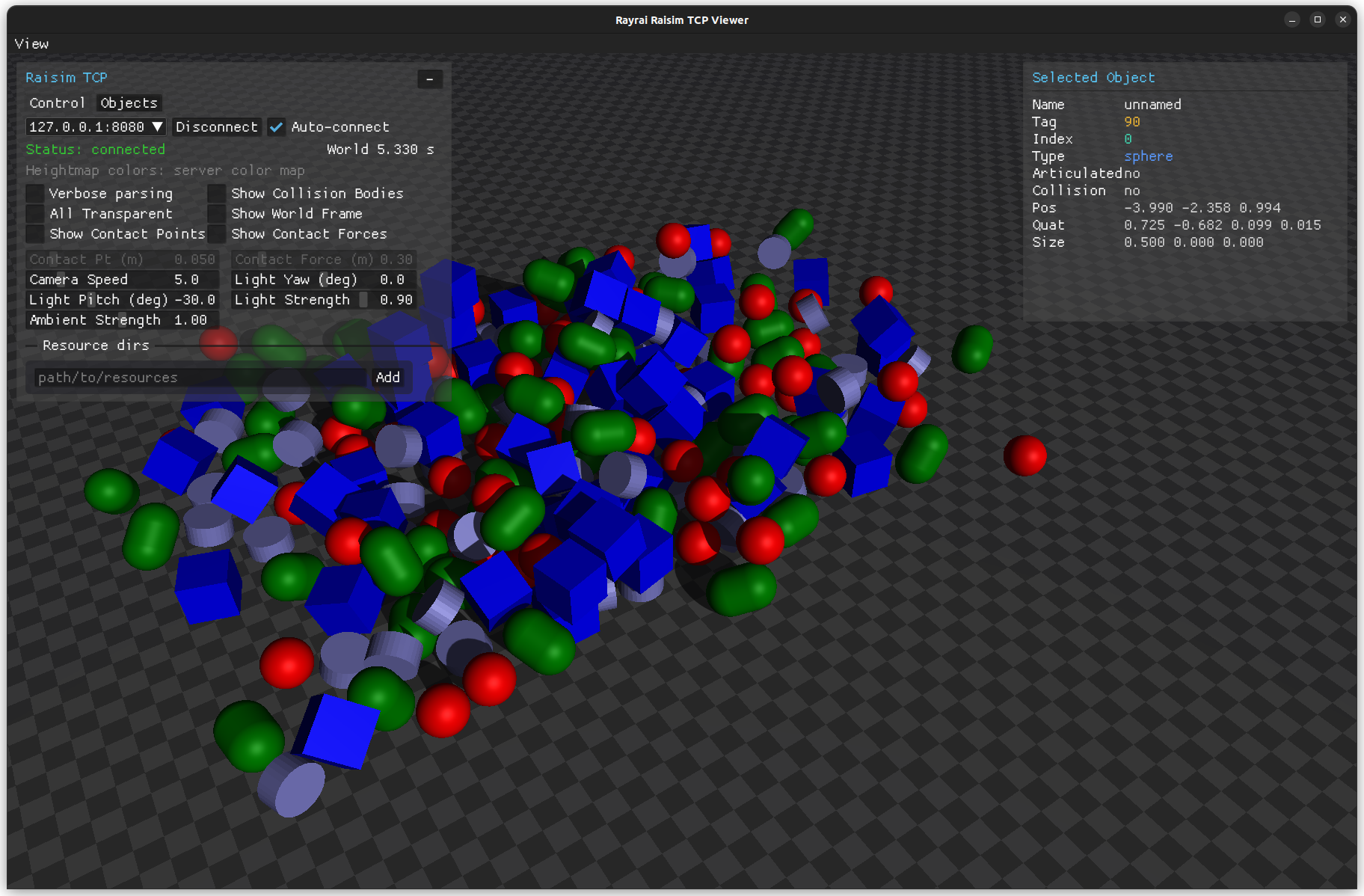Collapse the Resource dirs section
The height and width of the screenshot is (896, 1364).
click(x=96, y=346)
